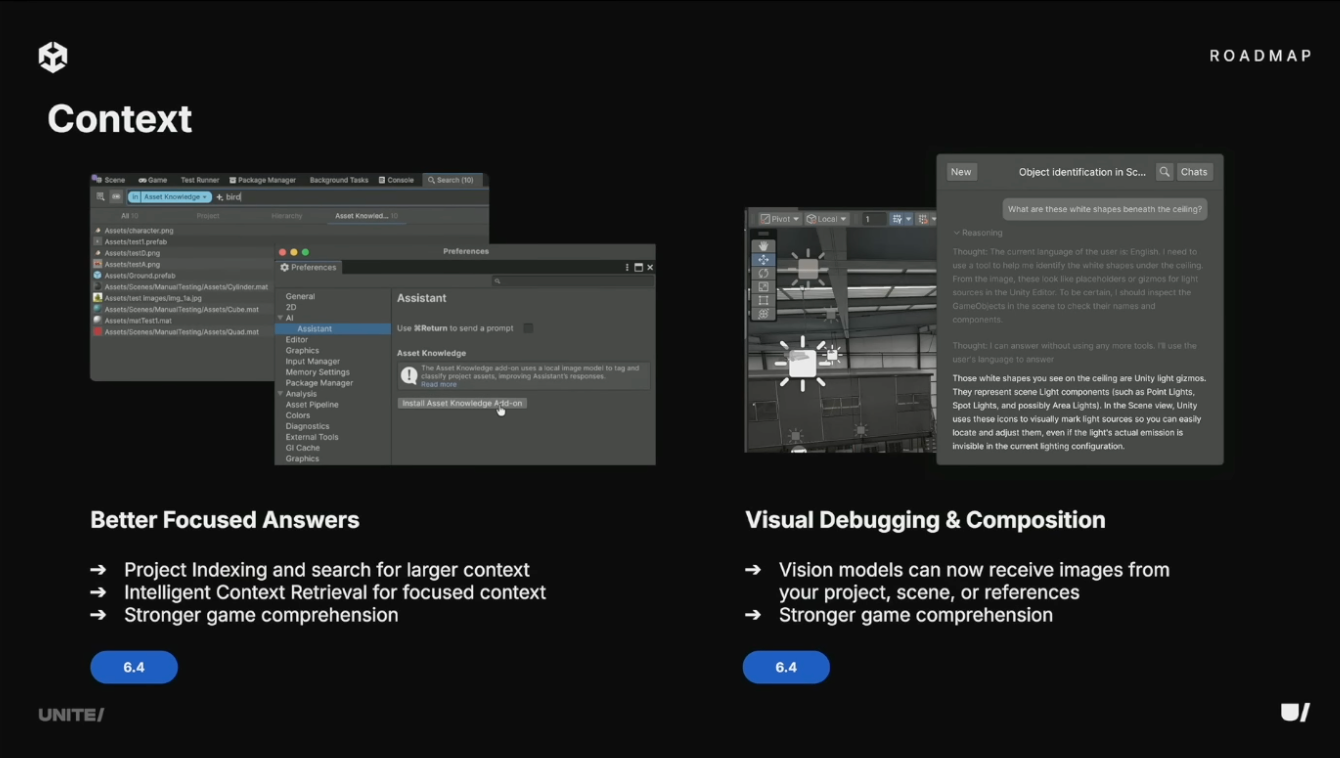Image resolution: width=1340 pixels, height=758 pixels.
Task: Click the user message about white shapes
Action: coord(1105,209)
